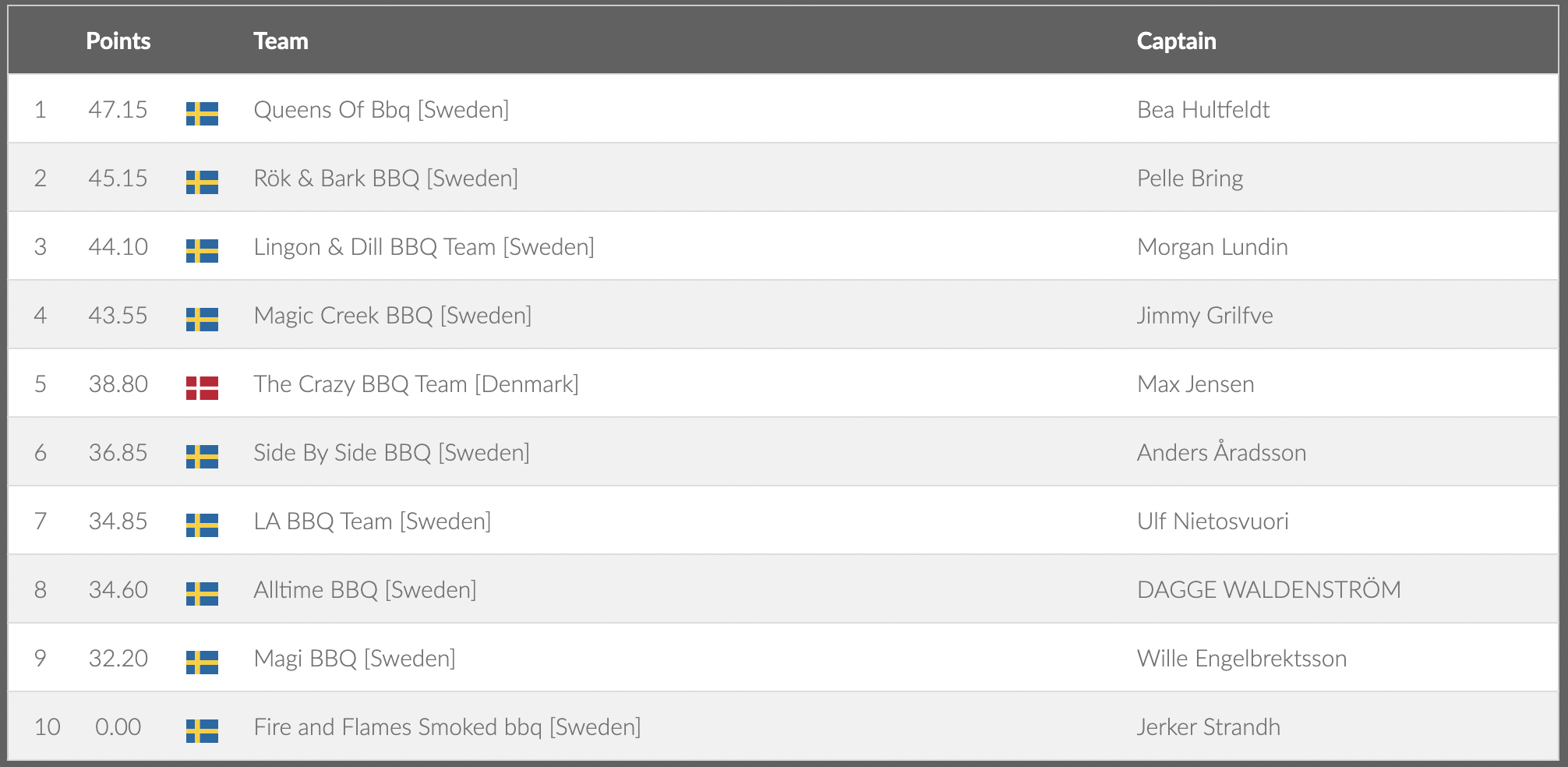Click Sweden flag next to LA BBQ Team
Screen dimensions: 1568x767
202,525
